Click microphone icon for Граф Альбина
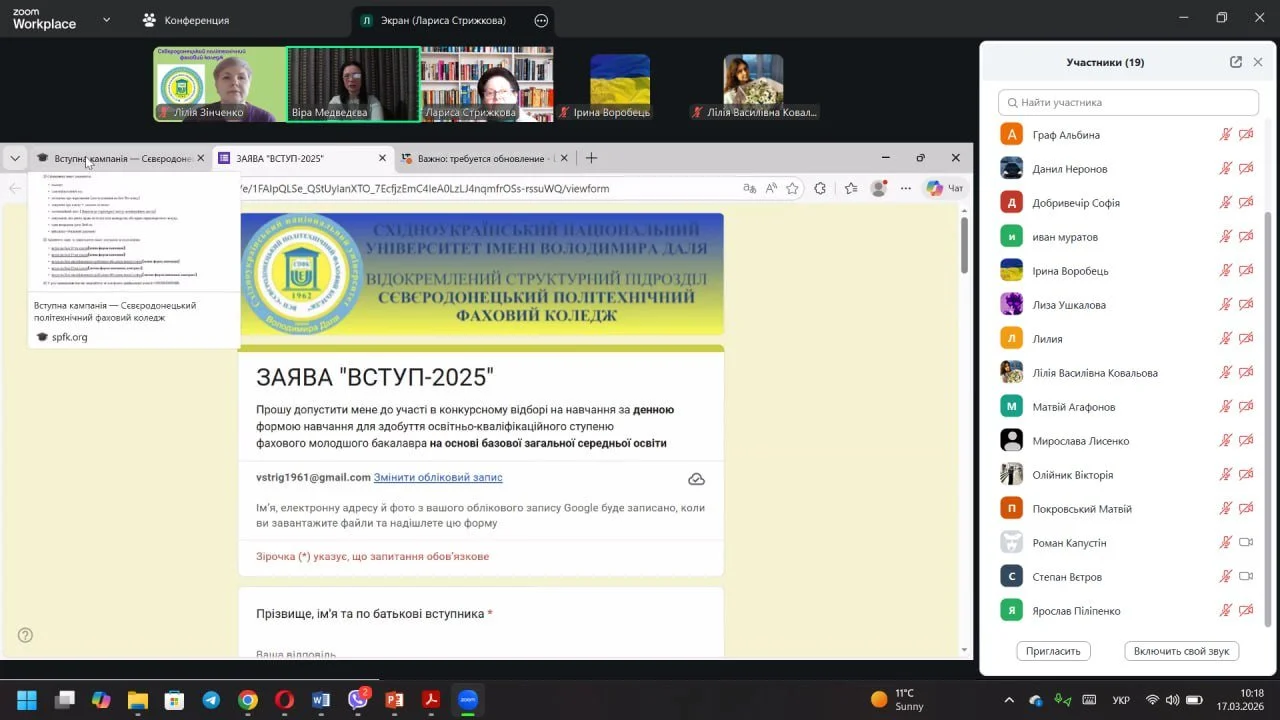Screen dimensions: 1280x720 pos(1225,135)
